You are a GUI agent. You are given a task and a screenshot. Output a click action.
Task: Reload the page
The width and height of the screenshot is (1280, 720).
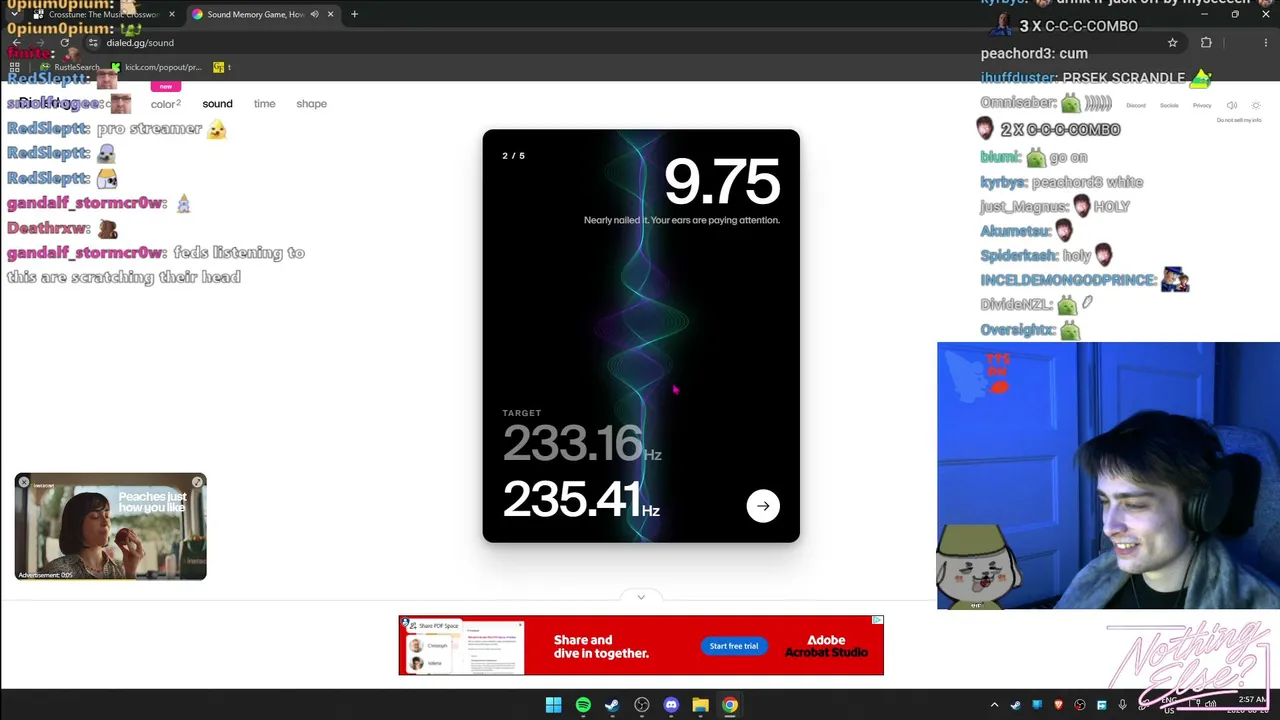point(64,43)
